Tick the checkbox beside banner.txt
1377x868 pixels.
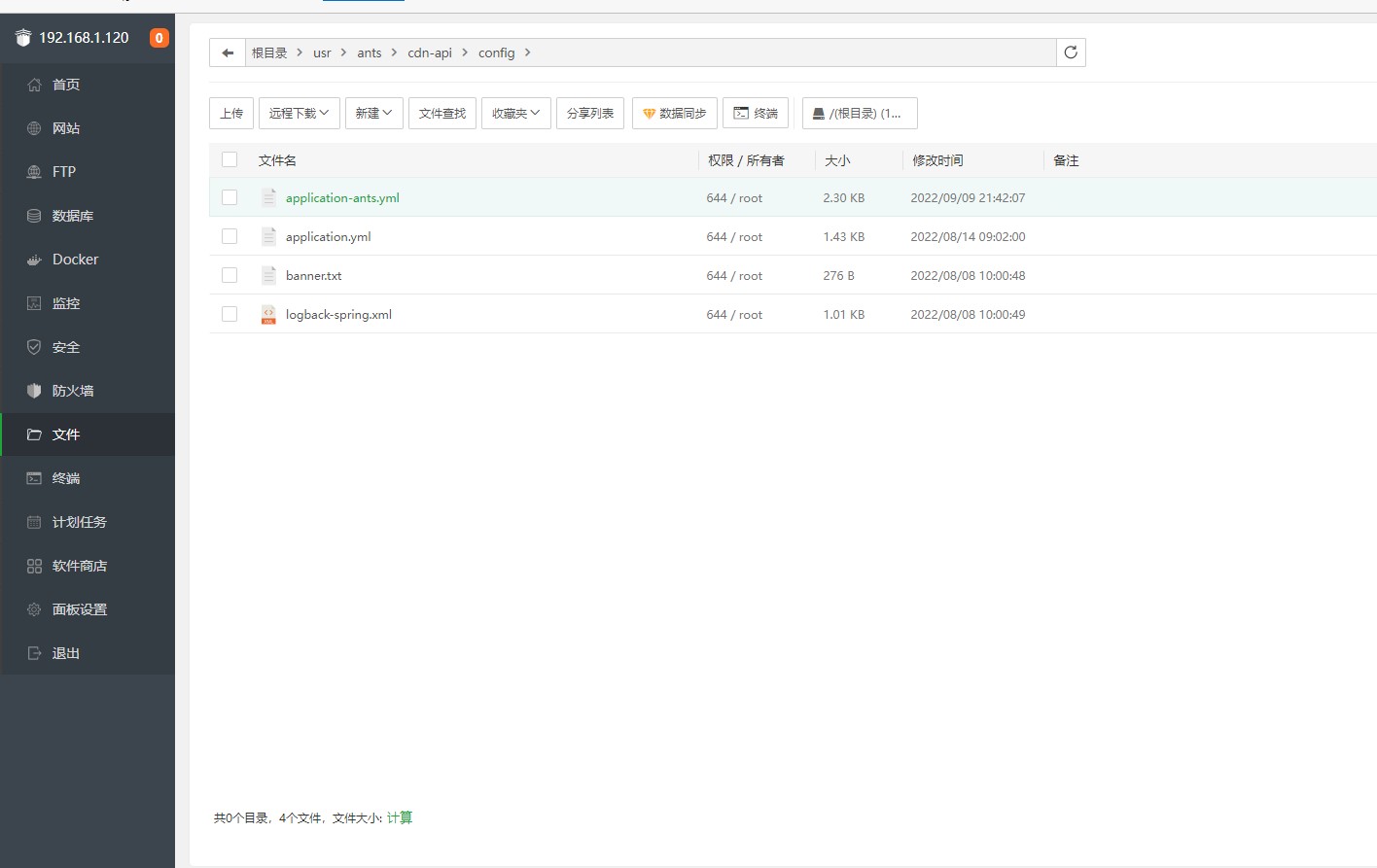(x=229, y=275)
